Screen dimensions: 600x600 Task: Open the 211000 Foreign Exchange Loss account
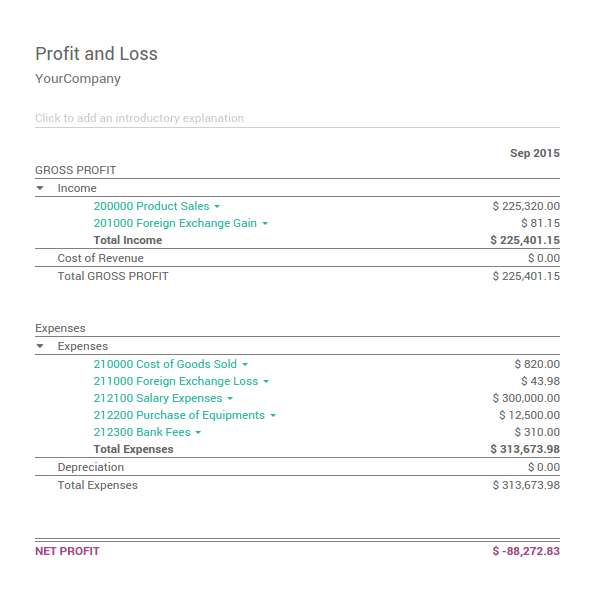point(175,381)
